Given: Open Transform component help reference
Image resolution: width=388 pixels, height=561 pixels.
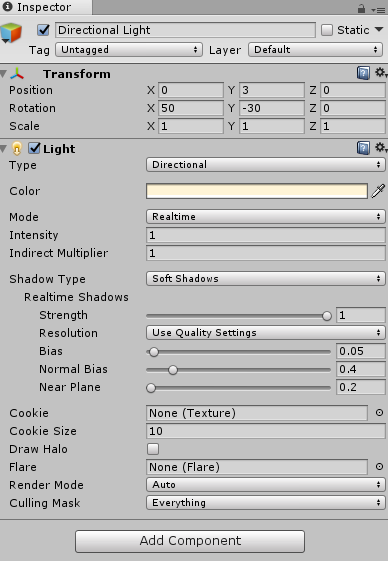Looking at the screenshot, I should pyautogui.click(x=363, y=73).
